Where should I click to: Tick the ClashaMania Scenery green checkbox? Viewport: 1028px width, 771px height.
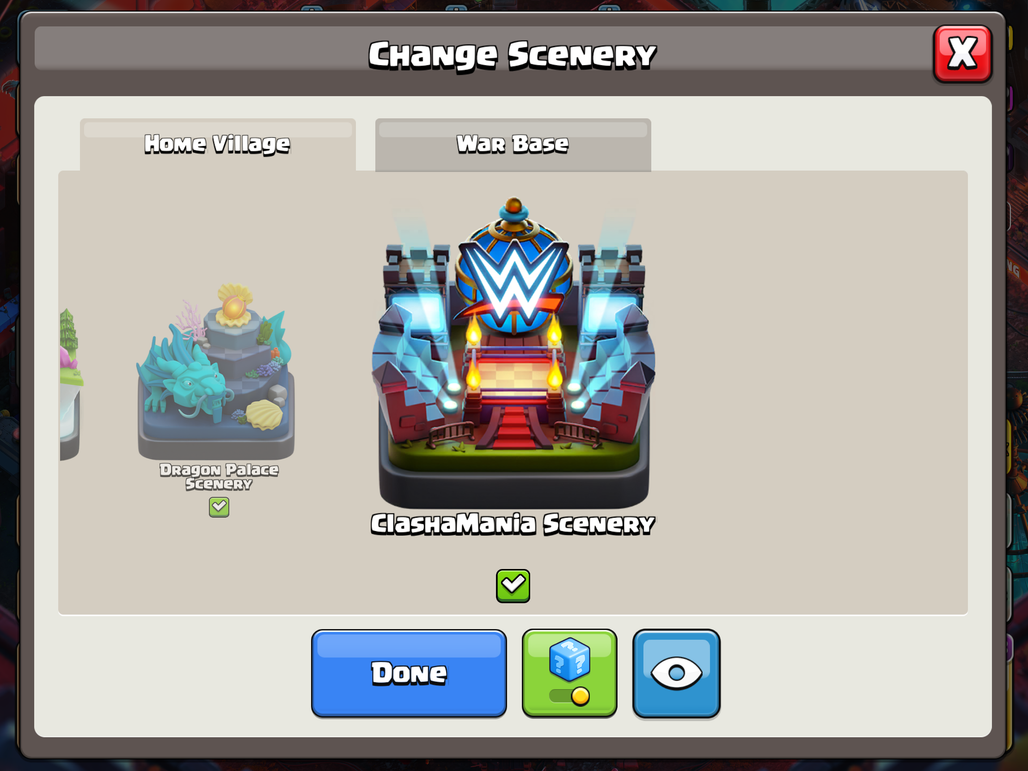513,585
